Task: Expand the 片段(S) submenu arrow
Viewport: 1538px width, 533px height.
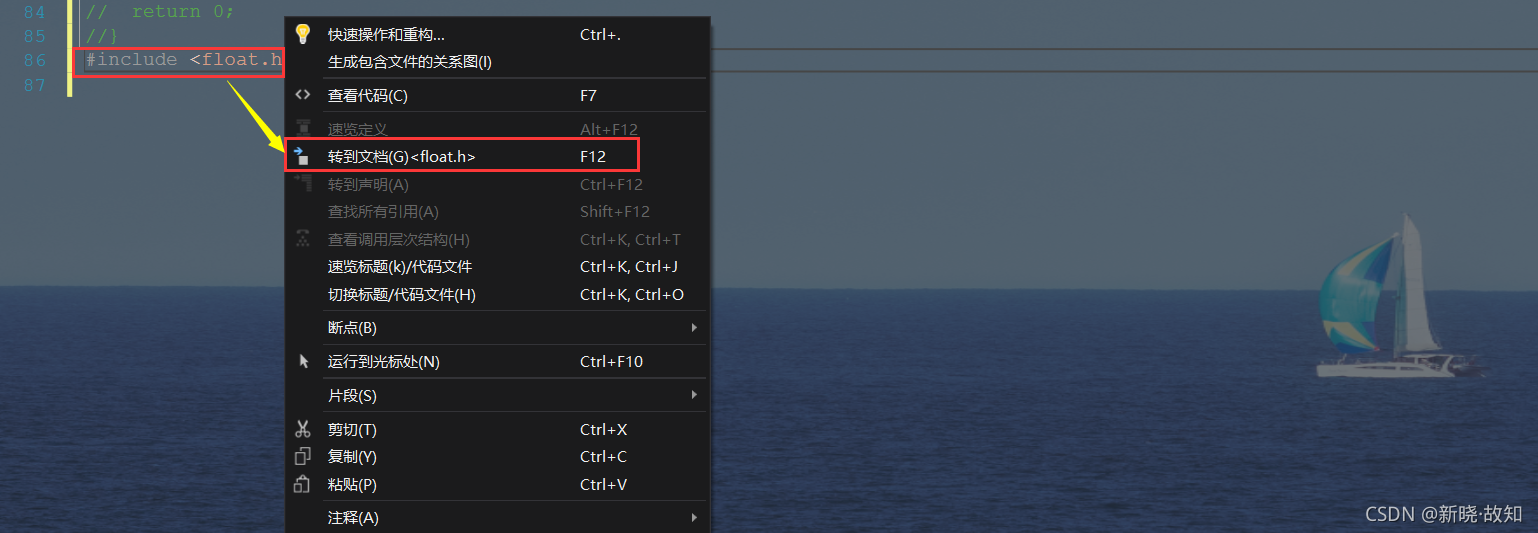Action: (x=694, y=395)
